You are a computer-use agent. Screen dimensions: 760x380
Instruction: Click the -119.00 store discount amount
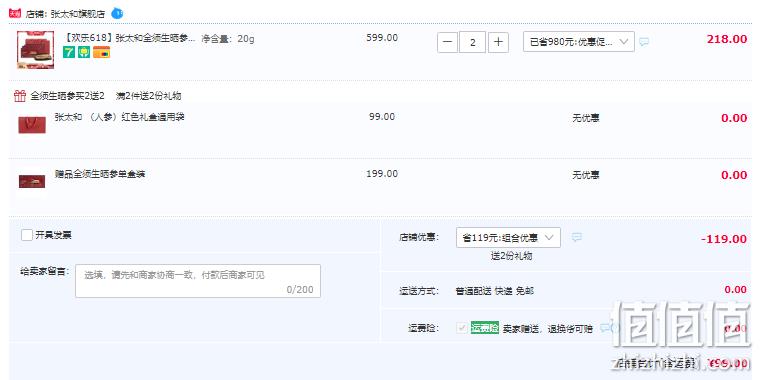click(724, 239)
